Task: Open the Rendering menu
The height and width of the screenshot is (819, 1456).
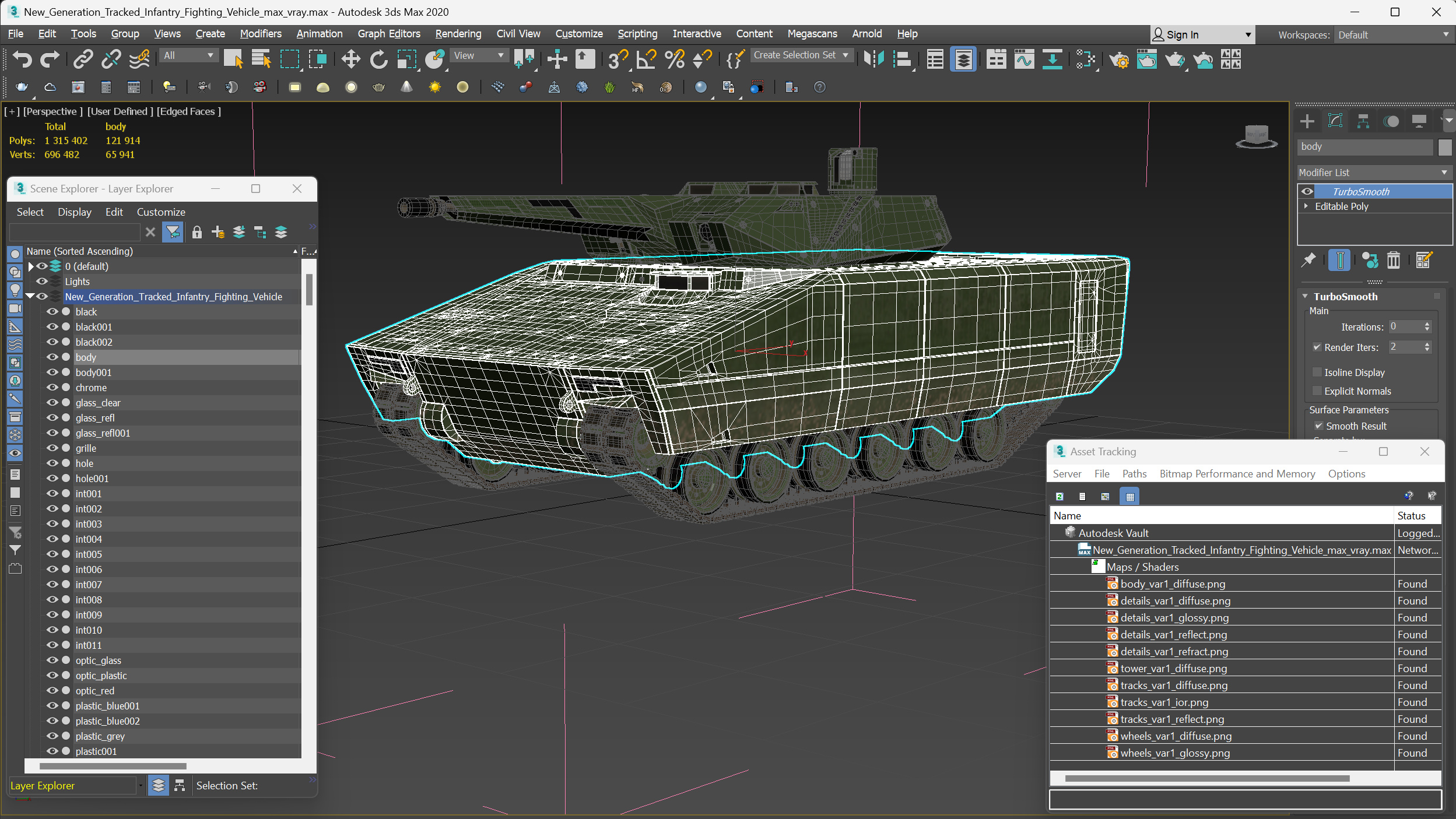Action: coord(458,33)
